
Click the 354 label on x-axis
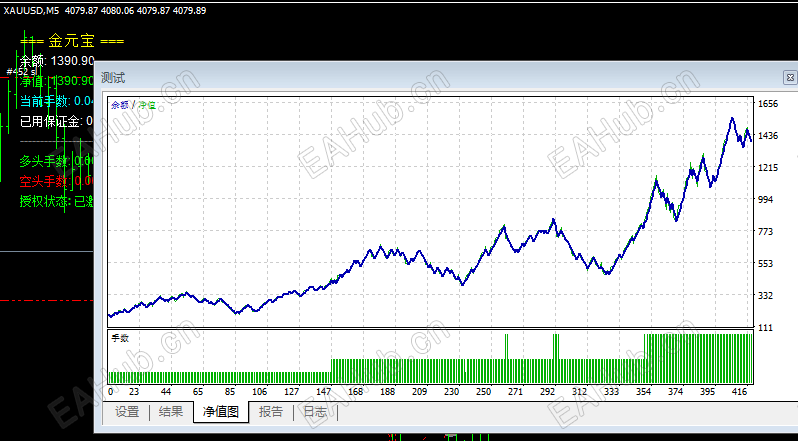[x=643, y=392]
